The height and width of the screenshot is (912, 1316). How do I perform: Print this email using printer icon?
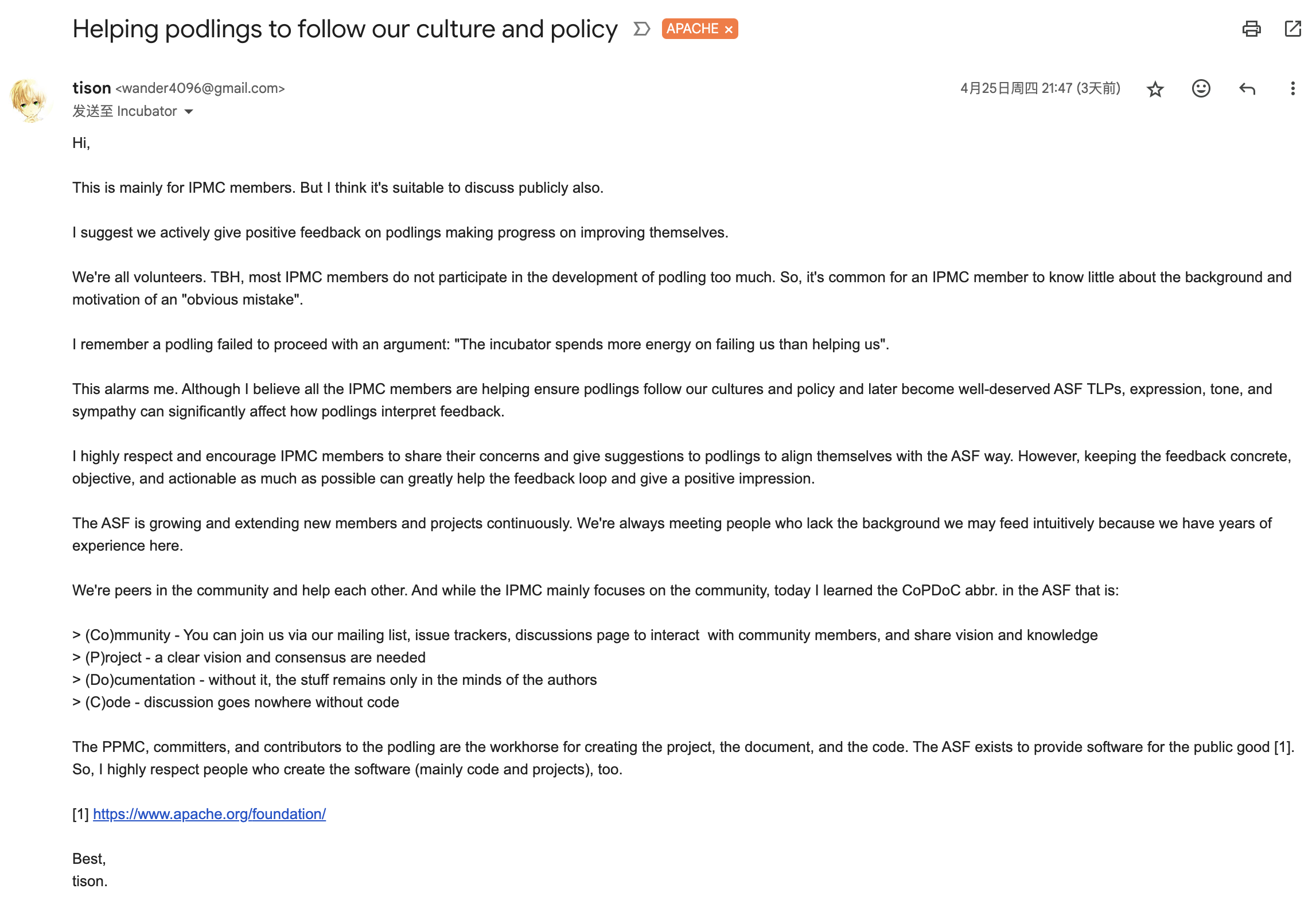click(1251, 29)
